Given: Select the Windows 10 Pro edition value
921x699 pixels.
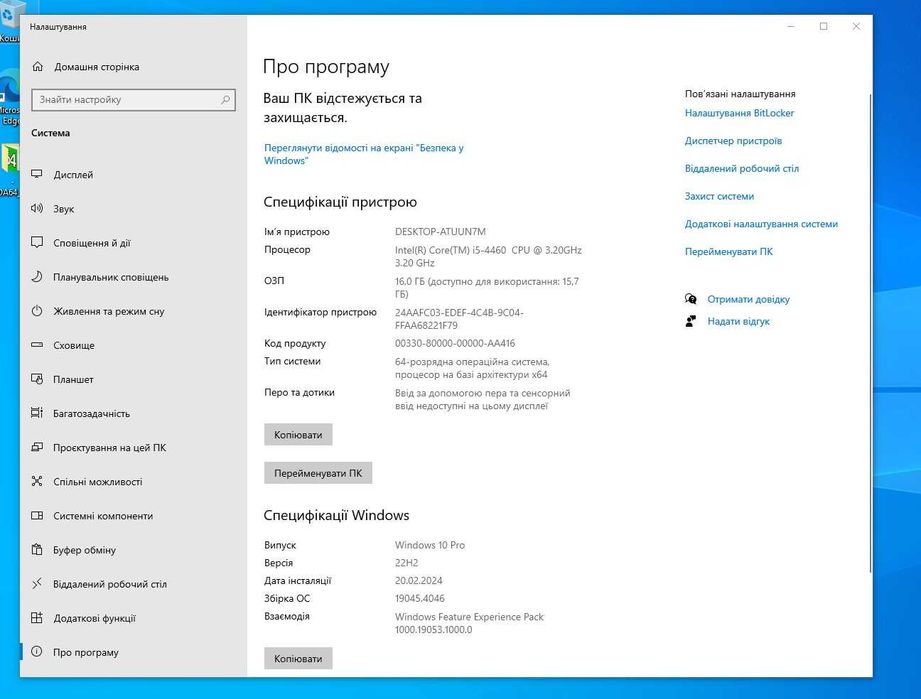Looking at the screenshot, I should [430, 545].
